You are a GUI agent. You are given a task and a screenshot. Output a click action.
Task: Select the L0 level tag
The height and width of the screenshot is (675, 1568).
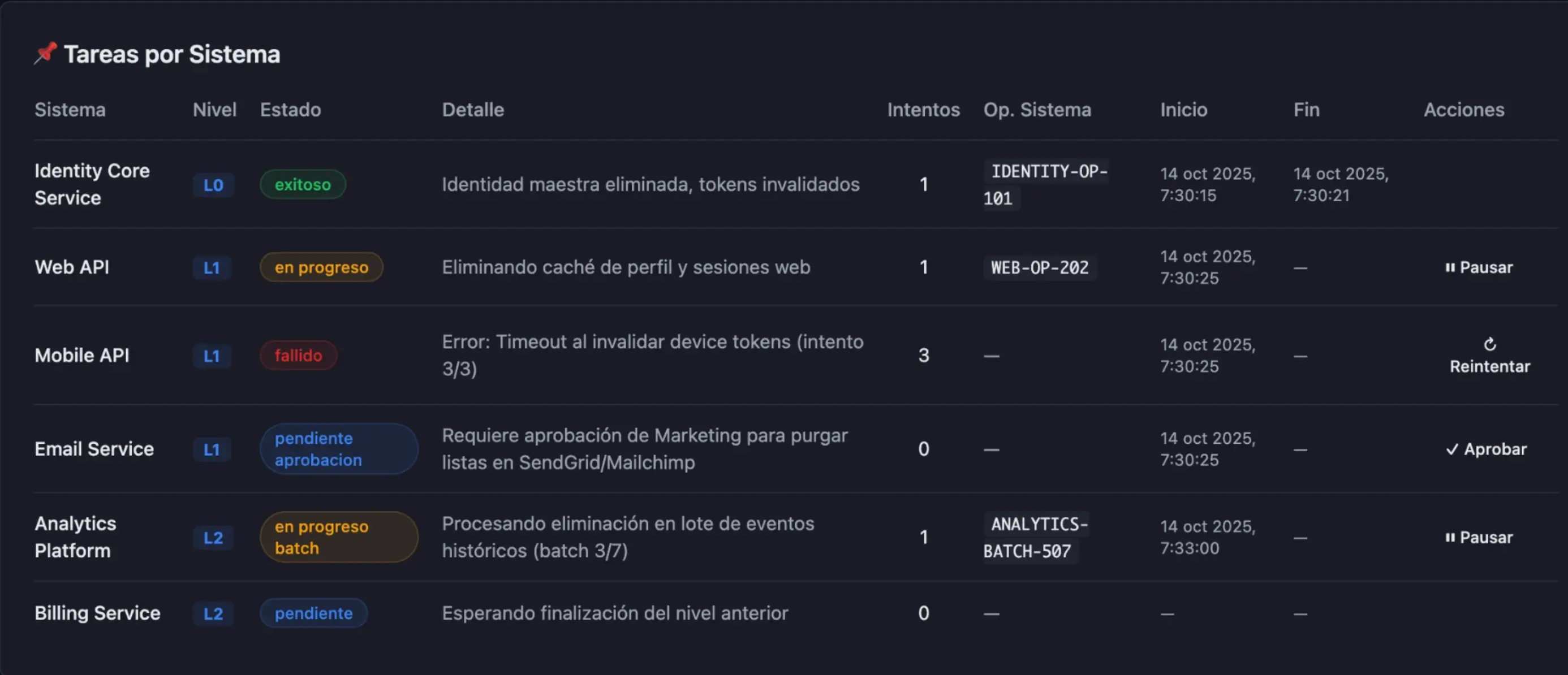(x=213, y=185)
